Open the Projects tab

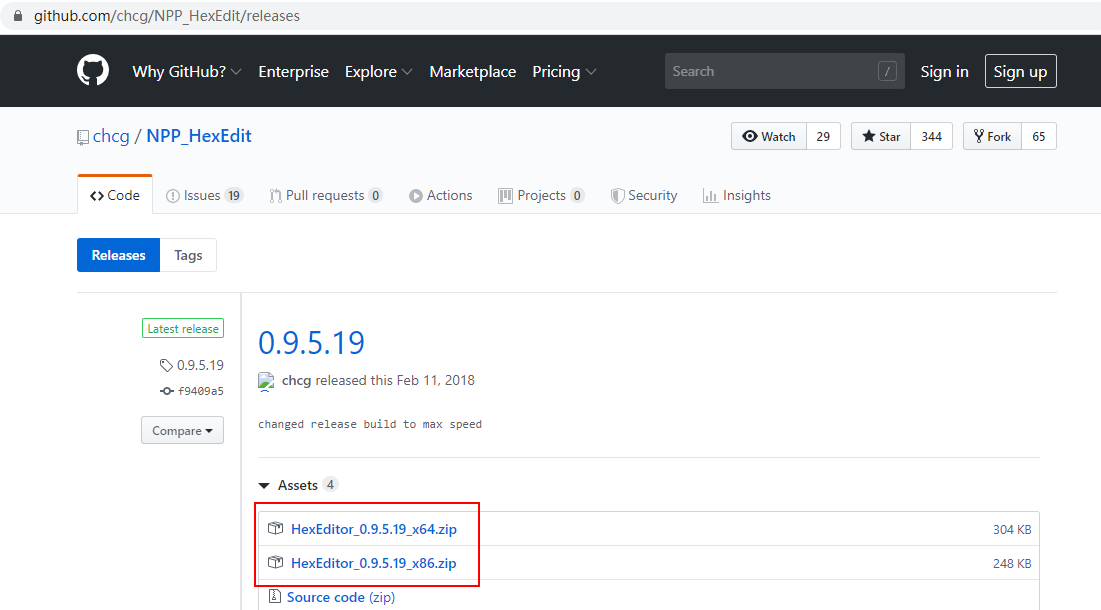click(541, 195)
